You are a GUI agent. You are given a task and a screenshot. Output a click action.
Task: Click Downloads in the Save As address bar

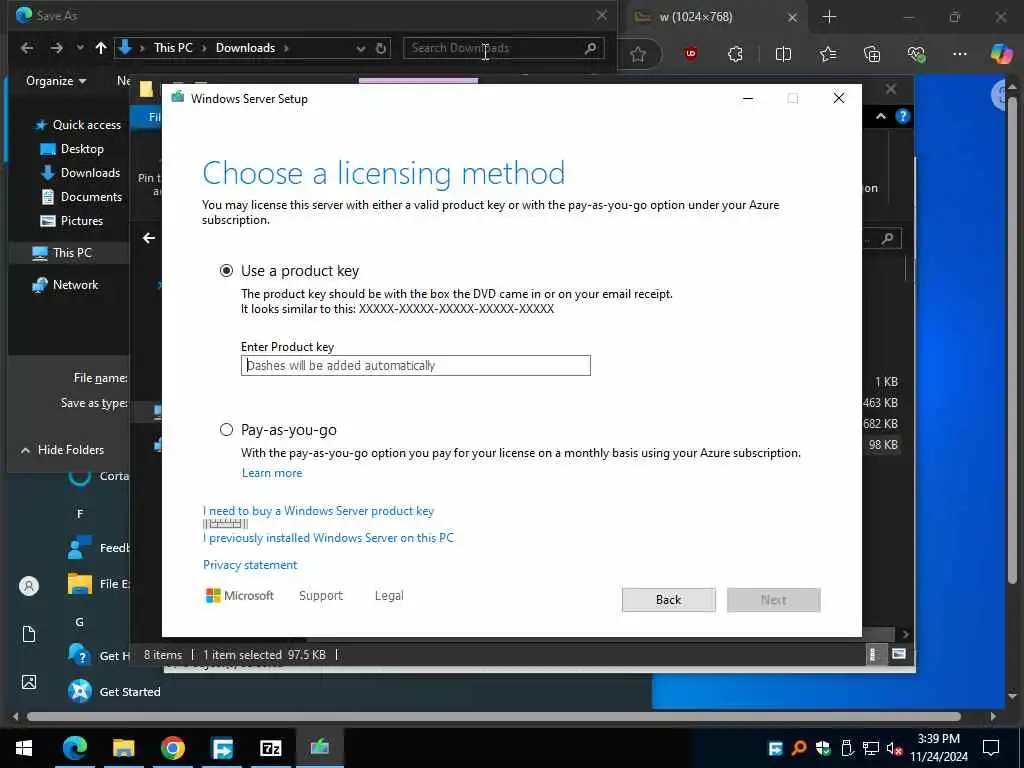[246, 48]
